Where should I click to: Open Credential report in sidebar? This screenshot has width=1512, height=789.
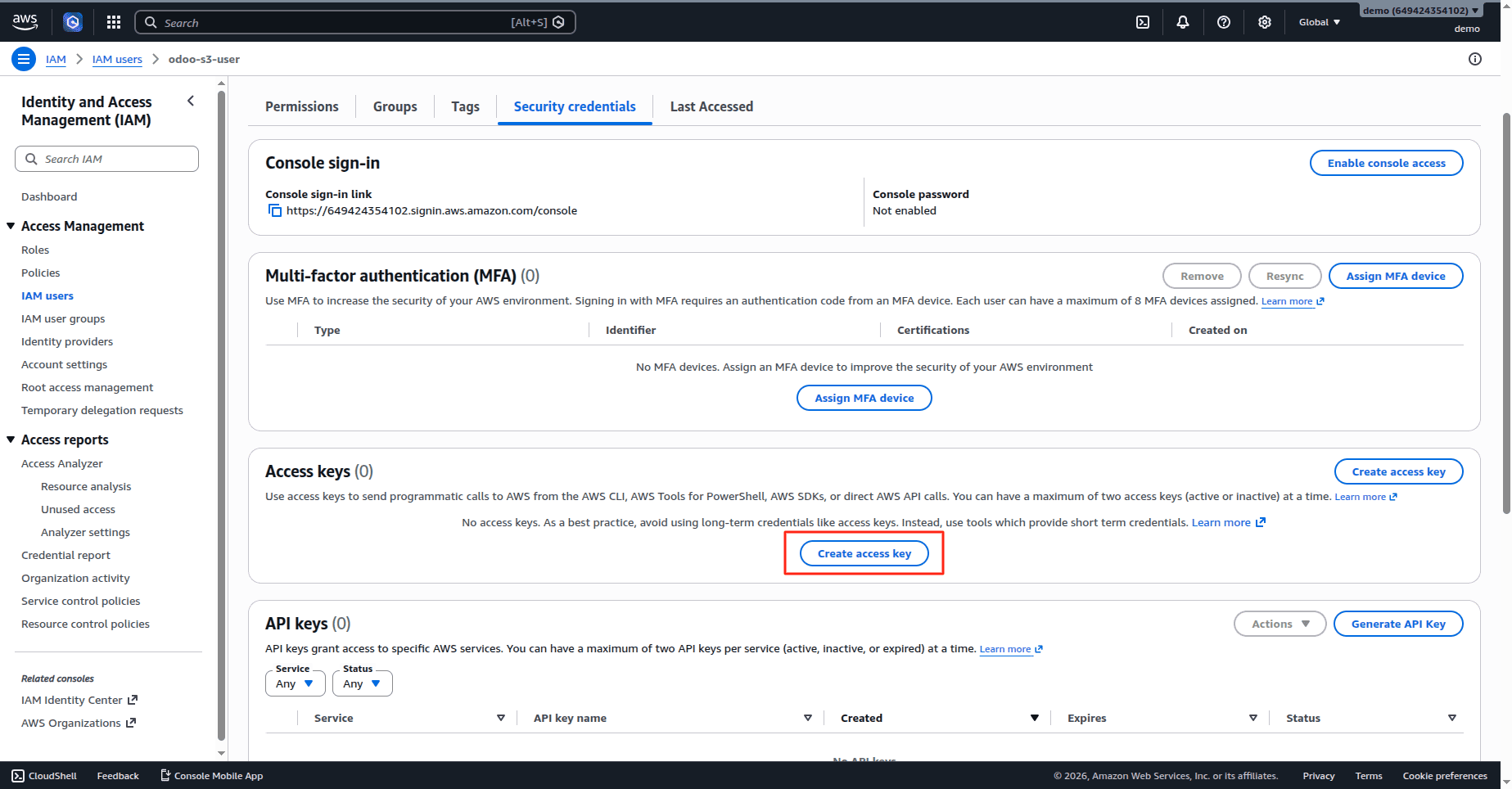pos(65,555)
